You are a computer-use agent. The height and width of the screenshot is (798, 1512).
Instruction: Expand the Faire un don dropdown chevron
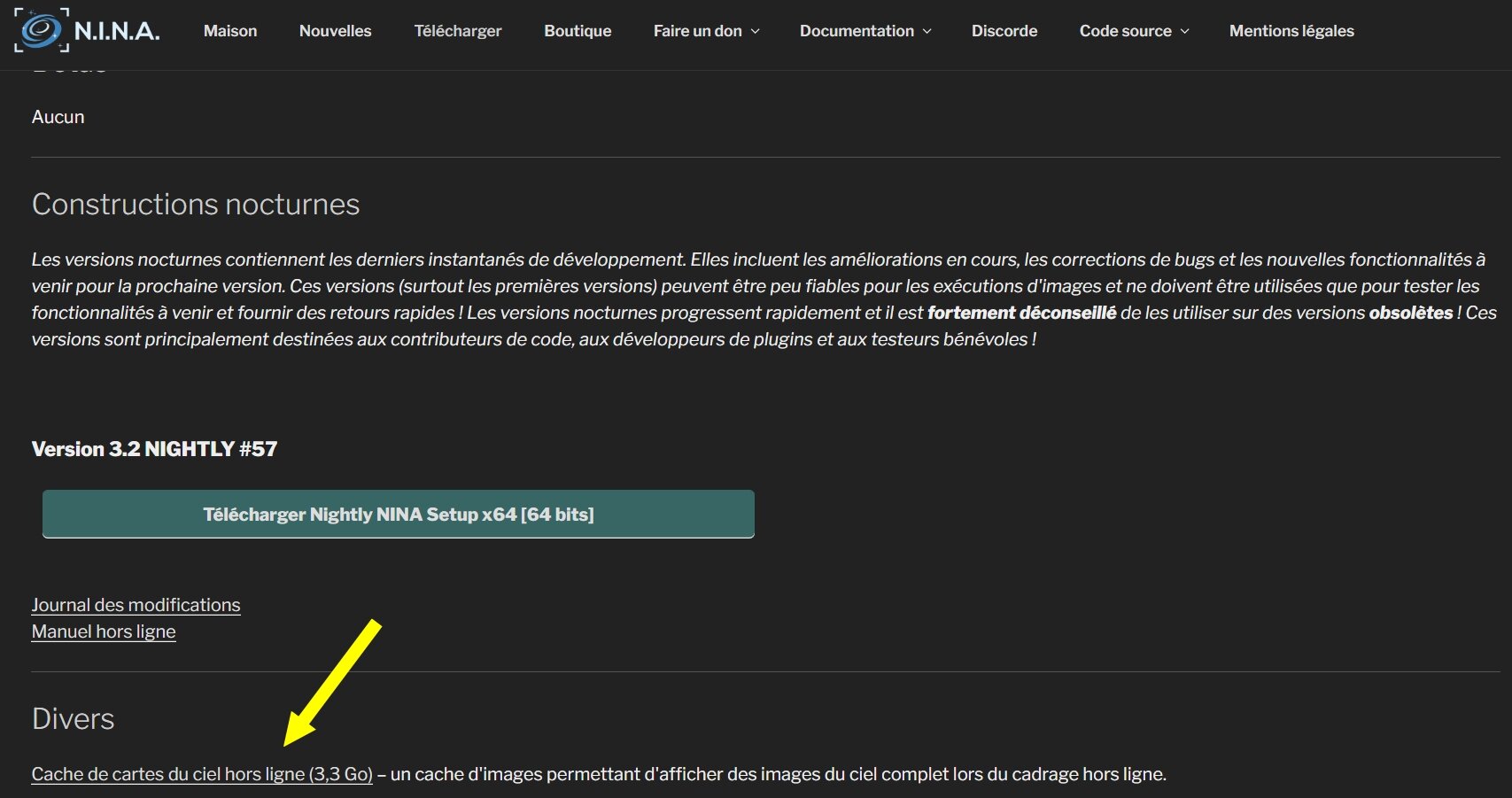756,31
